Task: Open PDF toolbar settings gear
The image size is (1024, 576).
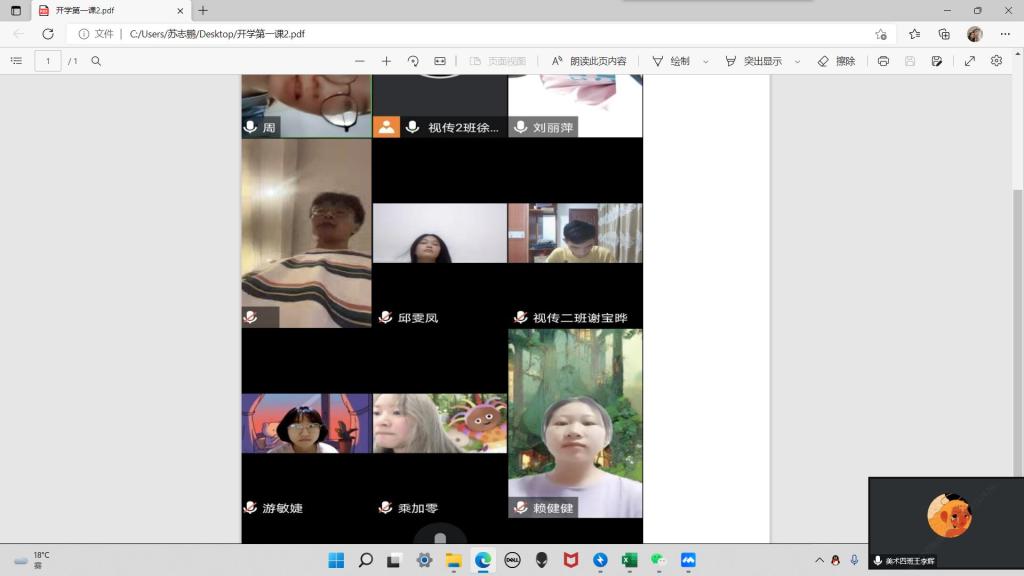Action: click(x=996, y=61)
